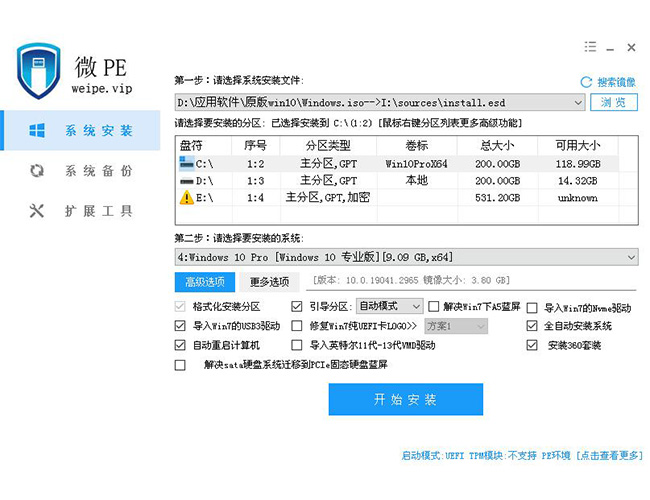Enable 导入Win7的Nvme驱动 checkbox
Screen dimensions: 650x500
click(x=532, y=308)
